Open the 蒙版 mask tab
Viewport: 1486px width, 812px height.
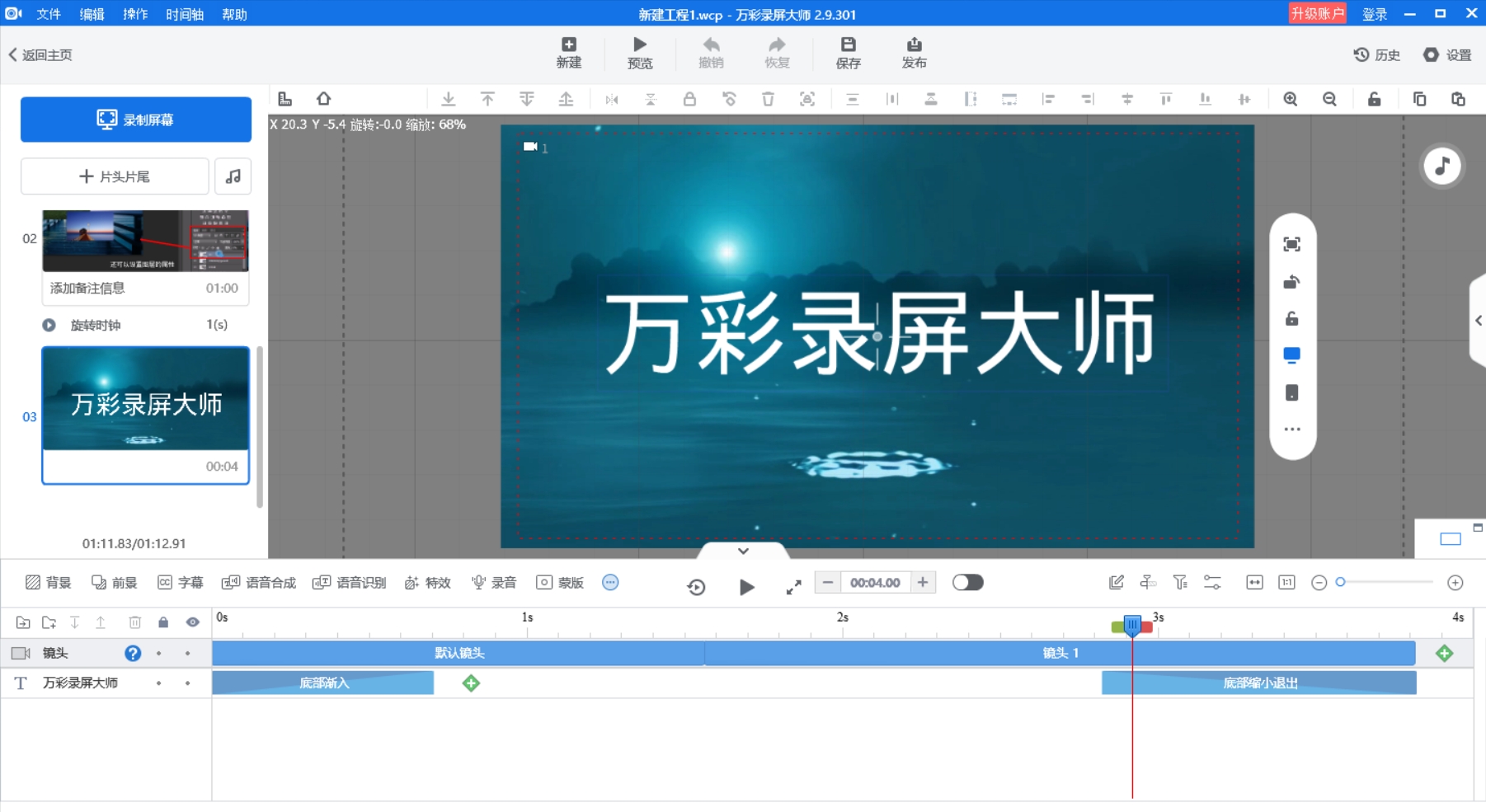pyautogui.click(x=560, y=583)
